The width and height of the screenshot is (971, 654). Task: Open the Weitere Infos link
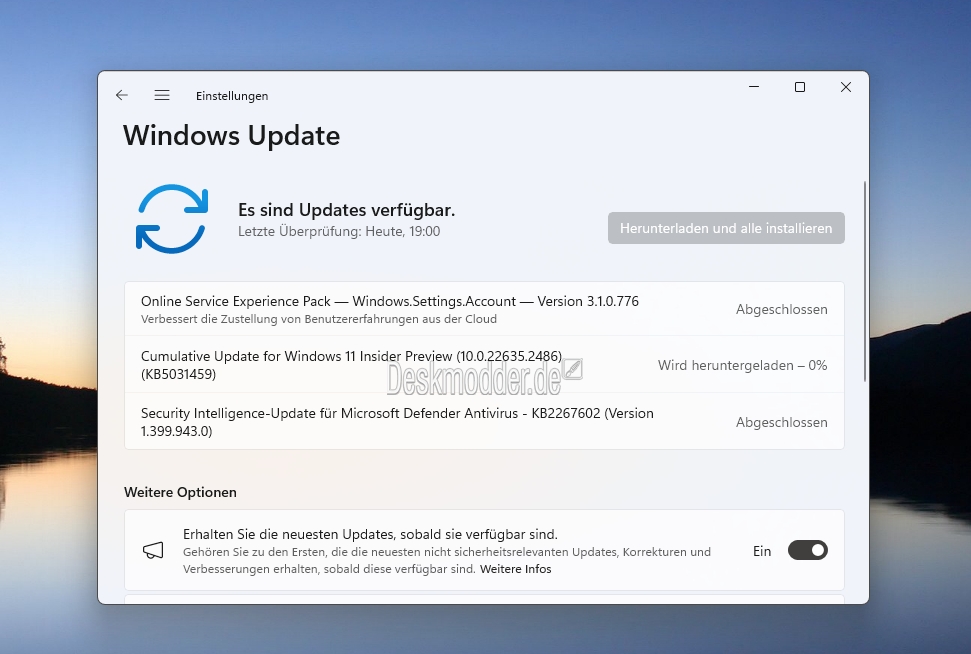coord(515,569)
